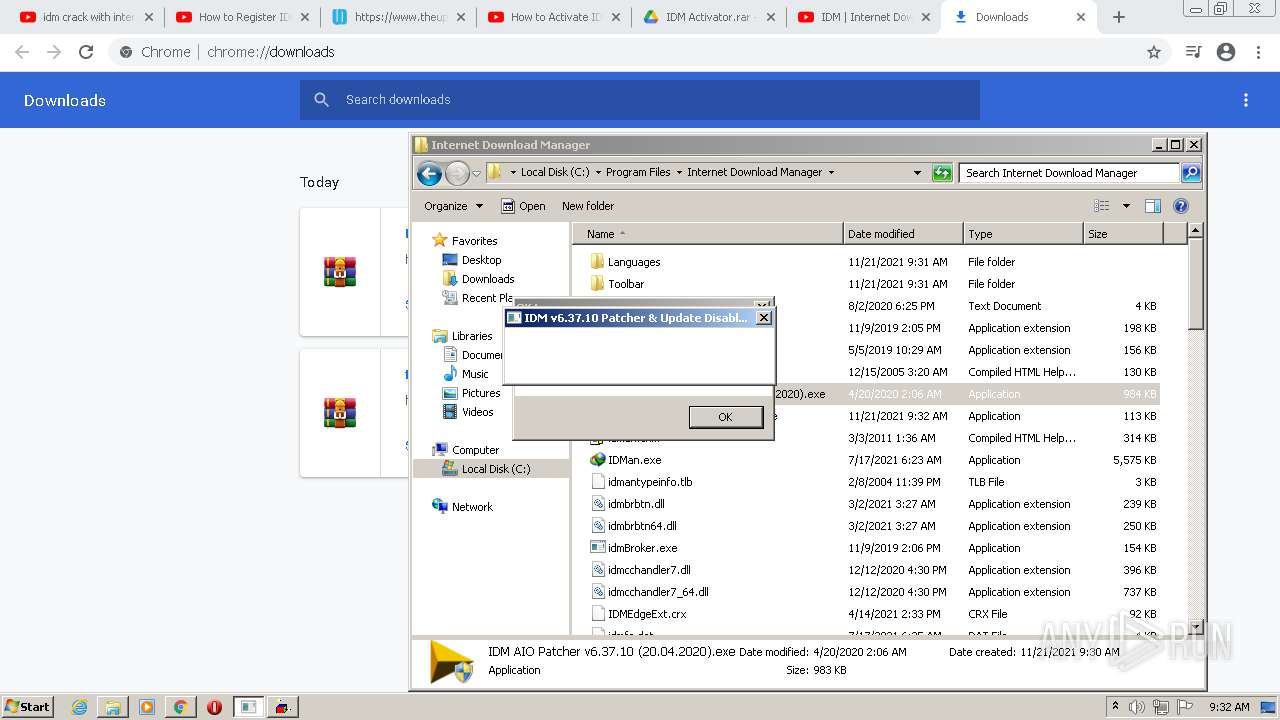Image resolution: width=1280 pixels, height=720 pixels.
Task: Switch to theup URL Chrome tab
Action: coord(400,17)
